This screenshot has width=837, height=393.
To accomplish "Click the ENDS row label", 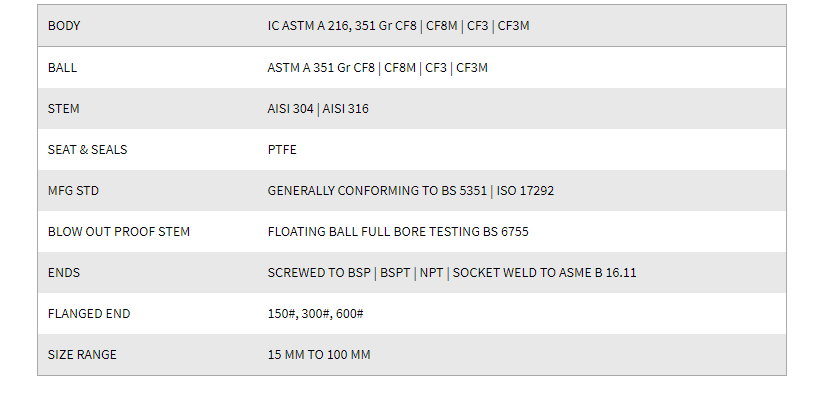I will click(64, 273).
